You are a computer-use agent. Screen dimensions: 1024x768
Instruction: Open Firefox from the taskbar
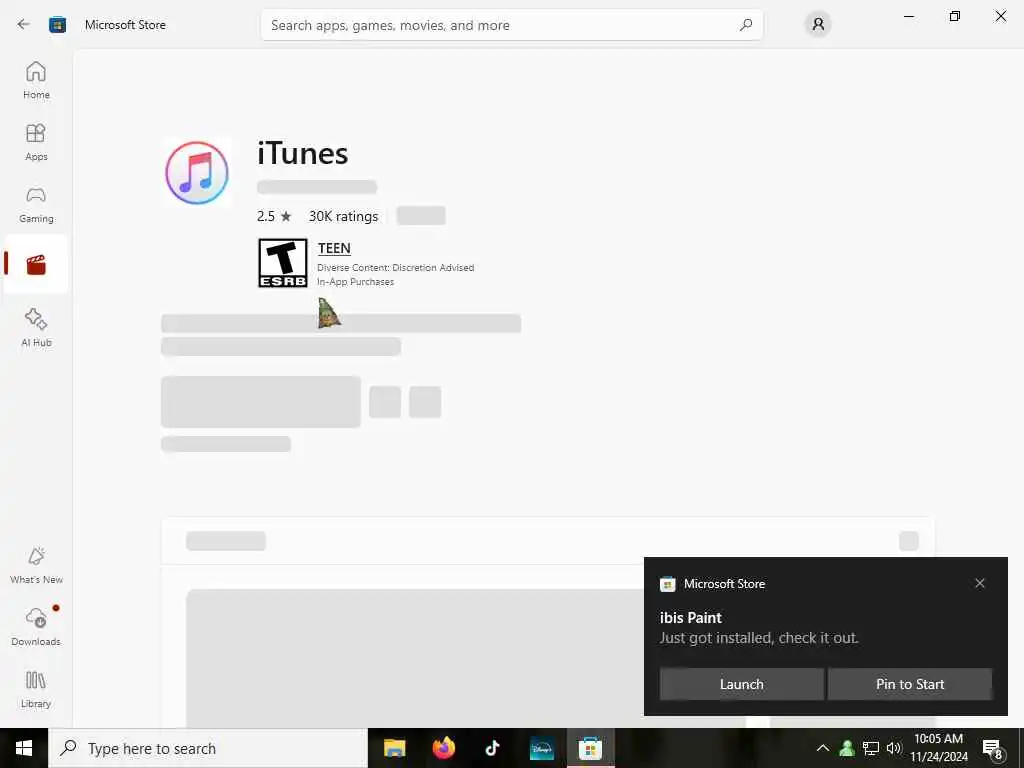443,748
